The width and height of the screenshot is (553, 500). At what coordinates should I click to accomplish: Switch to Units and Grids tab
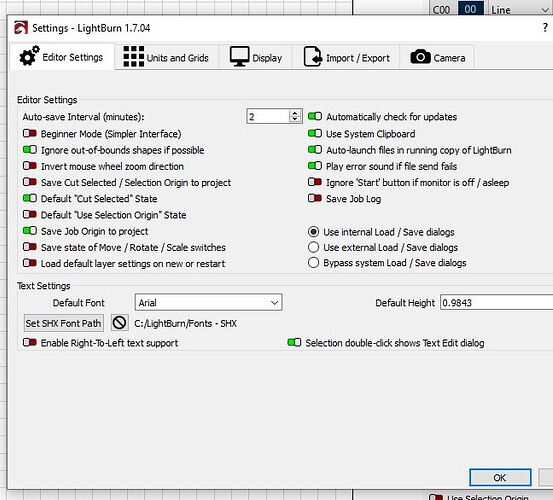tap(166, 57)
